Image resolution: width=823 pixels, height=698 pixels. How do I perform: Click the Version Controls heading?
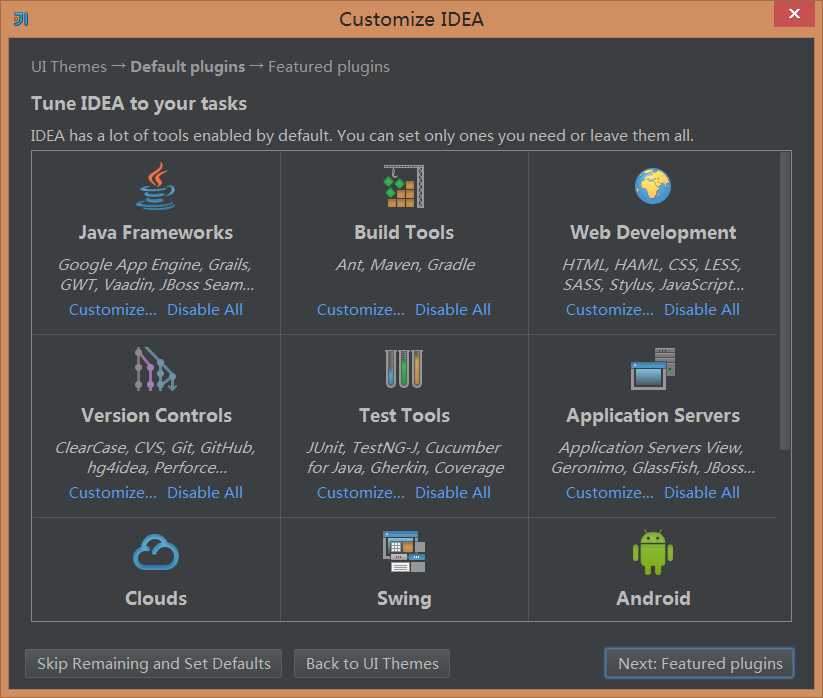pos(156,415)
